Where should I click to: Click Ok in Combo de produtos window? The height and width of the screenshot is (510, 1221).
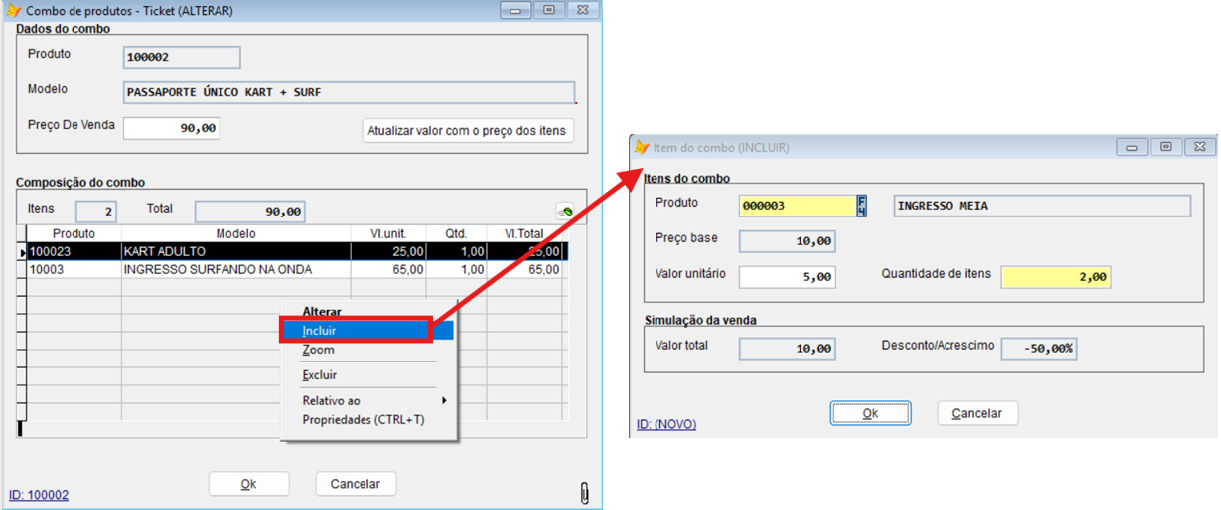(249, 484)
